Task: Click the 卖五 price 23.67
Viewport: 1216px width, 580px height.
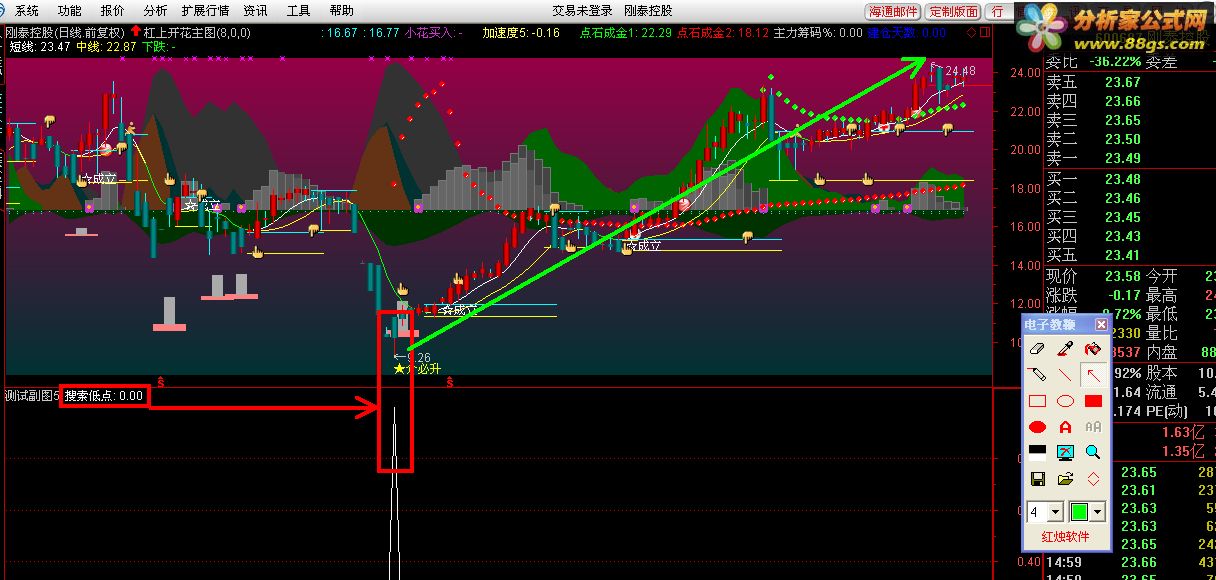Action: pos(1123,83)
